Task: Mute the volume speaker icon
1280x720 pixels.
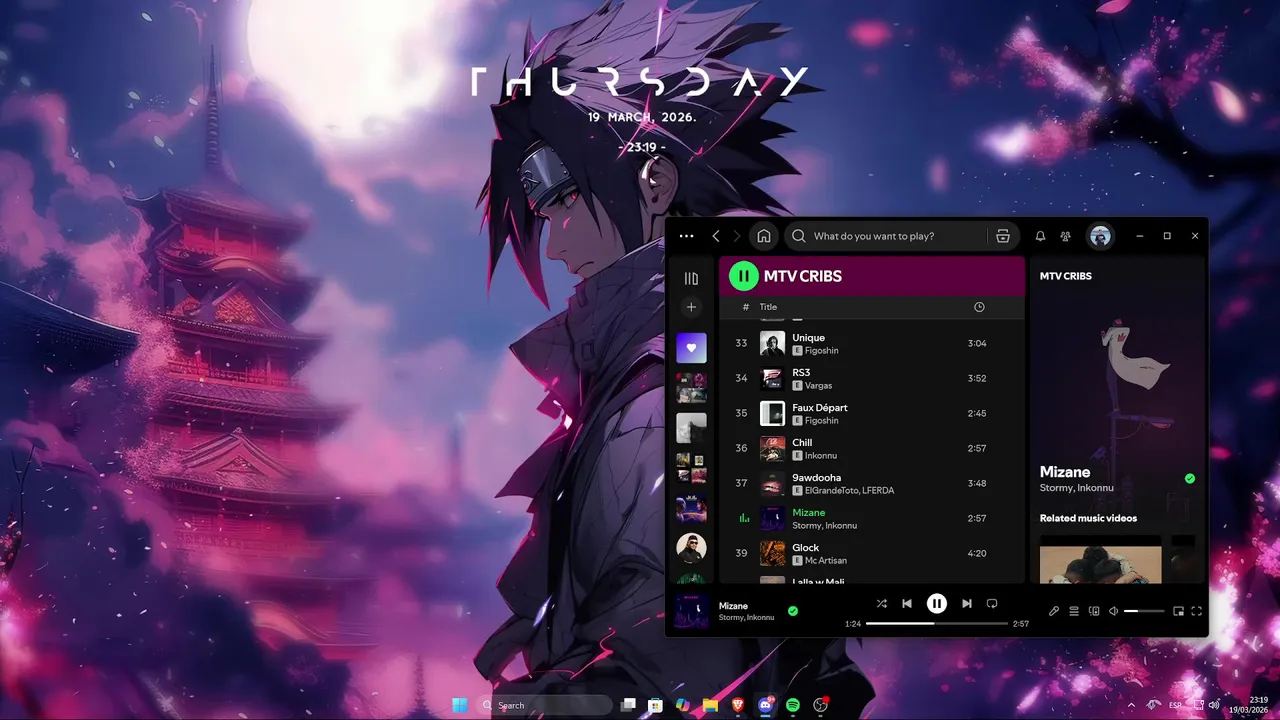Action: coord(1113,611)
